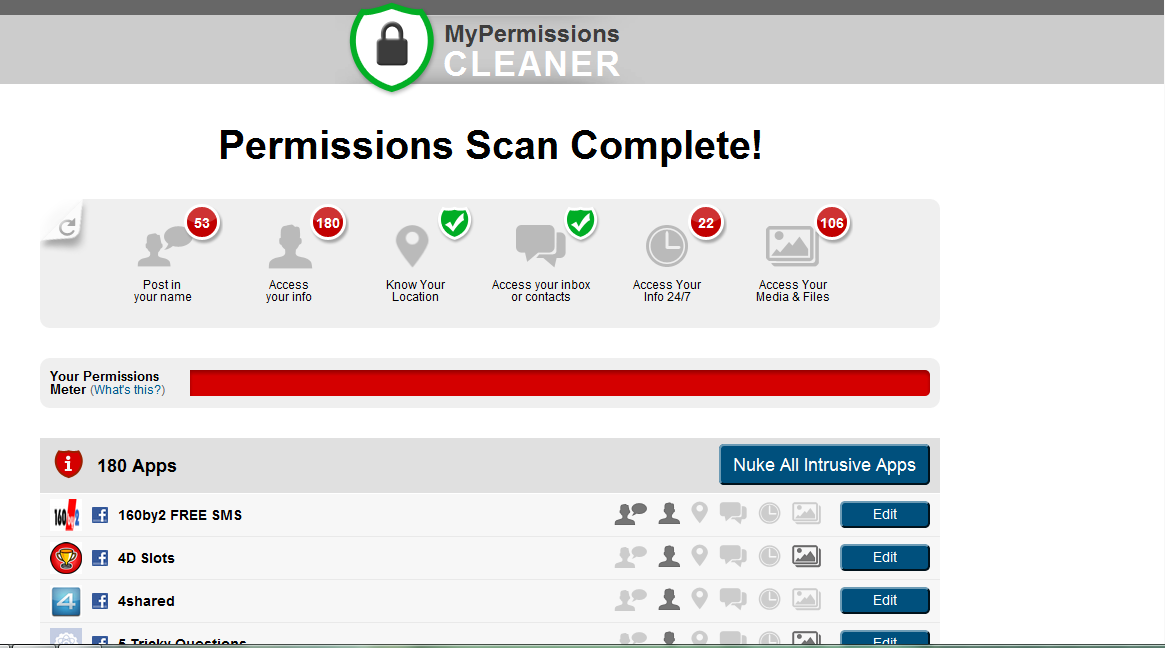Select the 'Access your info' person icon
Image resolution: width=1165 pixels, height=648 pixels.
click(290, 247)
